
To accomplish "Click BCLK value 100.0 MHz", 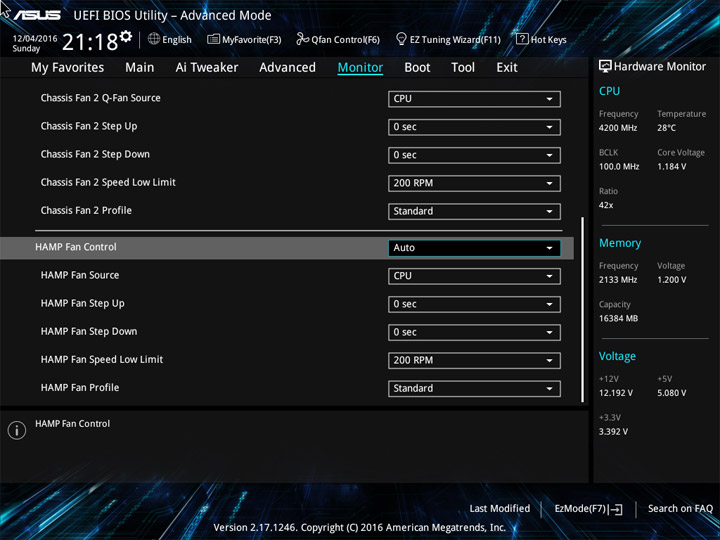I will [619, 167].
